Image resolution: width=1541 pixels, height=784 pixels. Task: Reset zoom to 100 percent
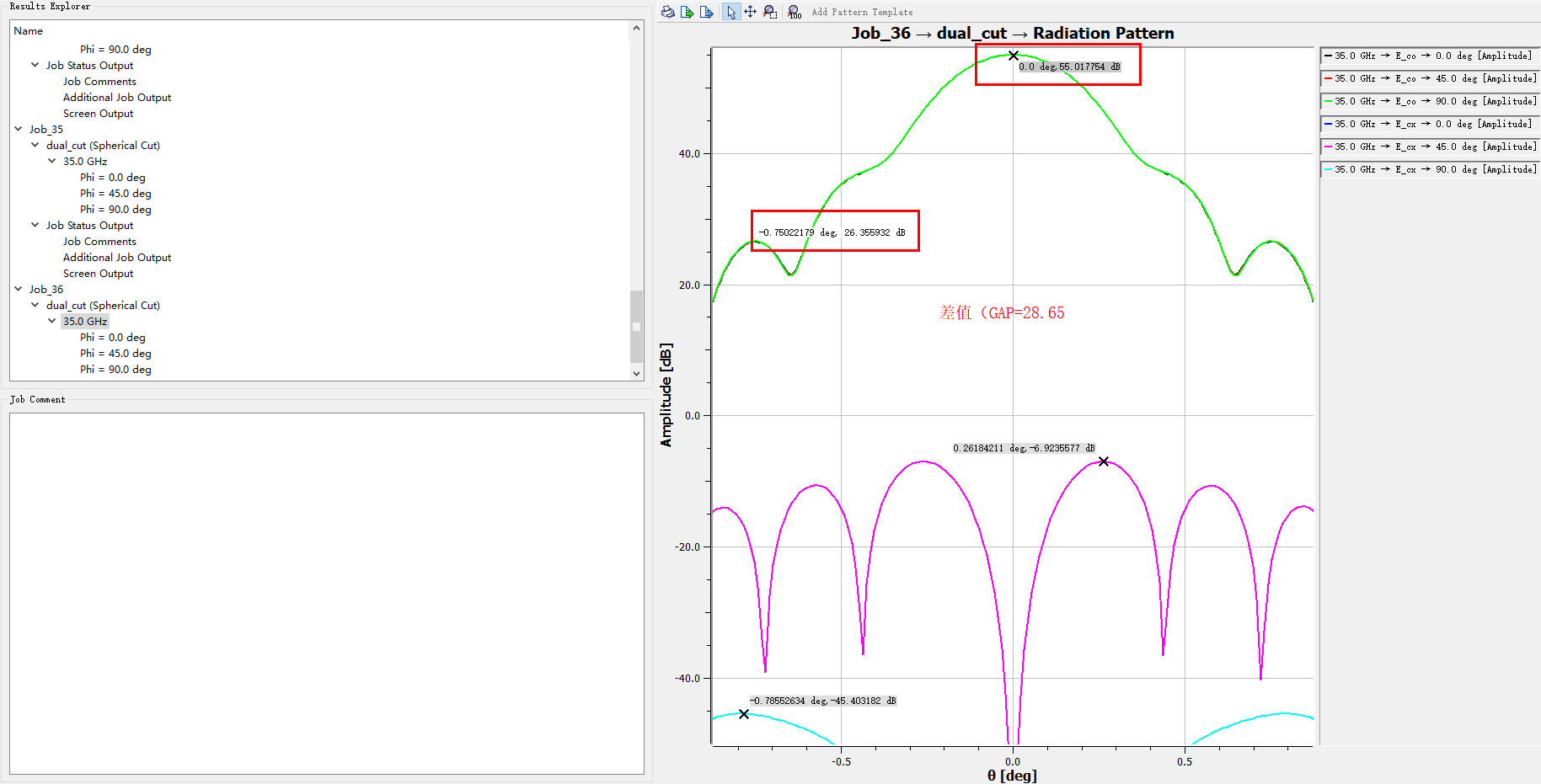(x=795, y=12)
